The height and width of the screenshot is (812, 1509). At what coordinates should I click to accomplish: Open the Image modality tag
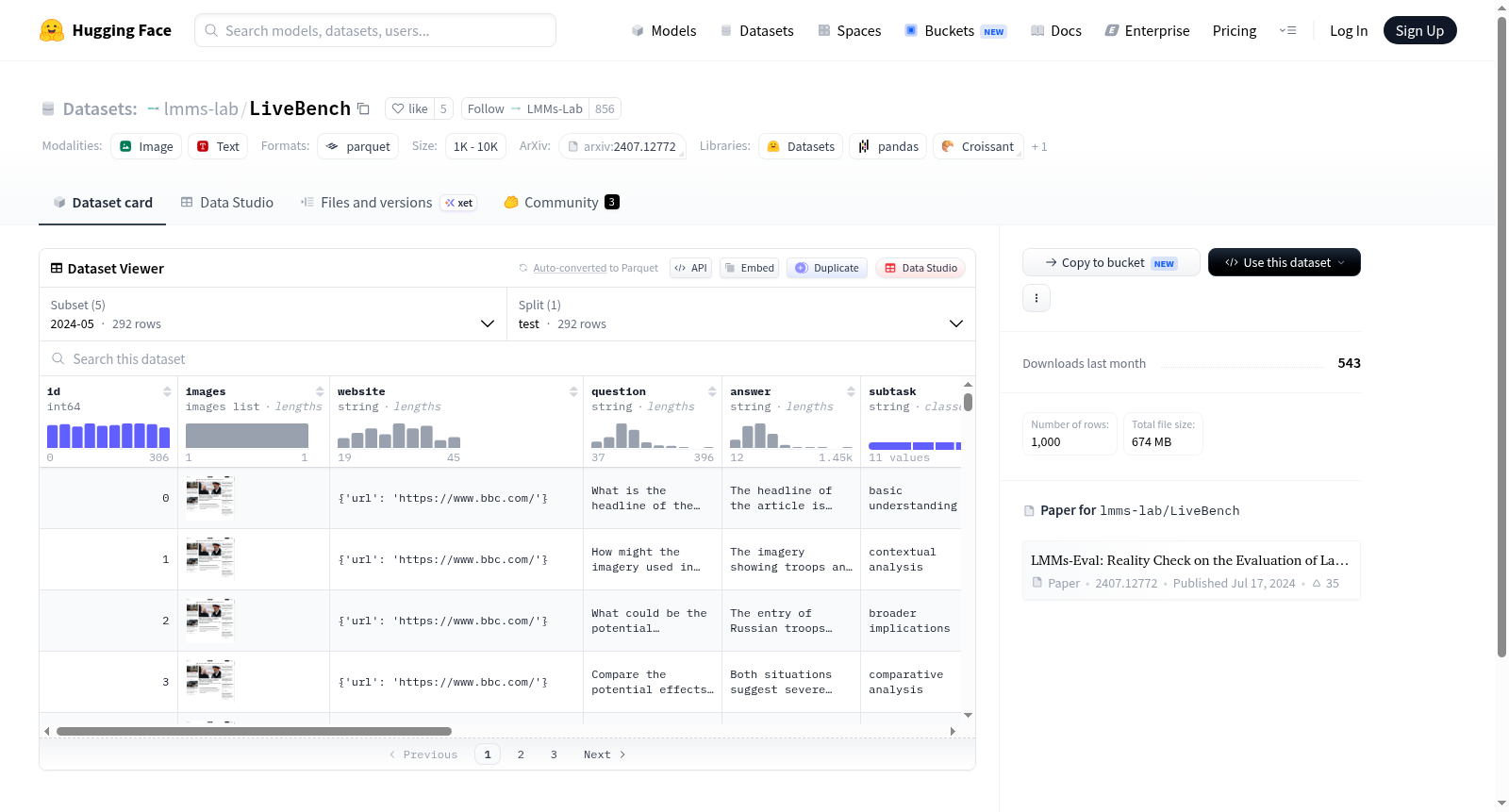pyautogui.click(x=146, y=146)
